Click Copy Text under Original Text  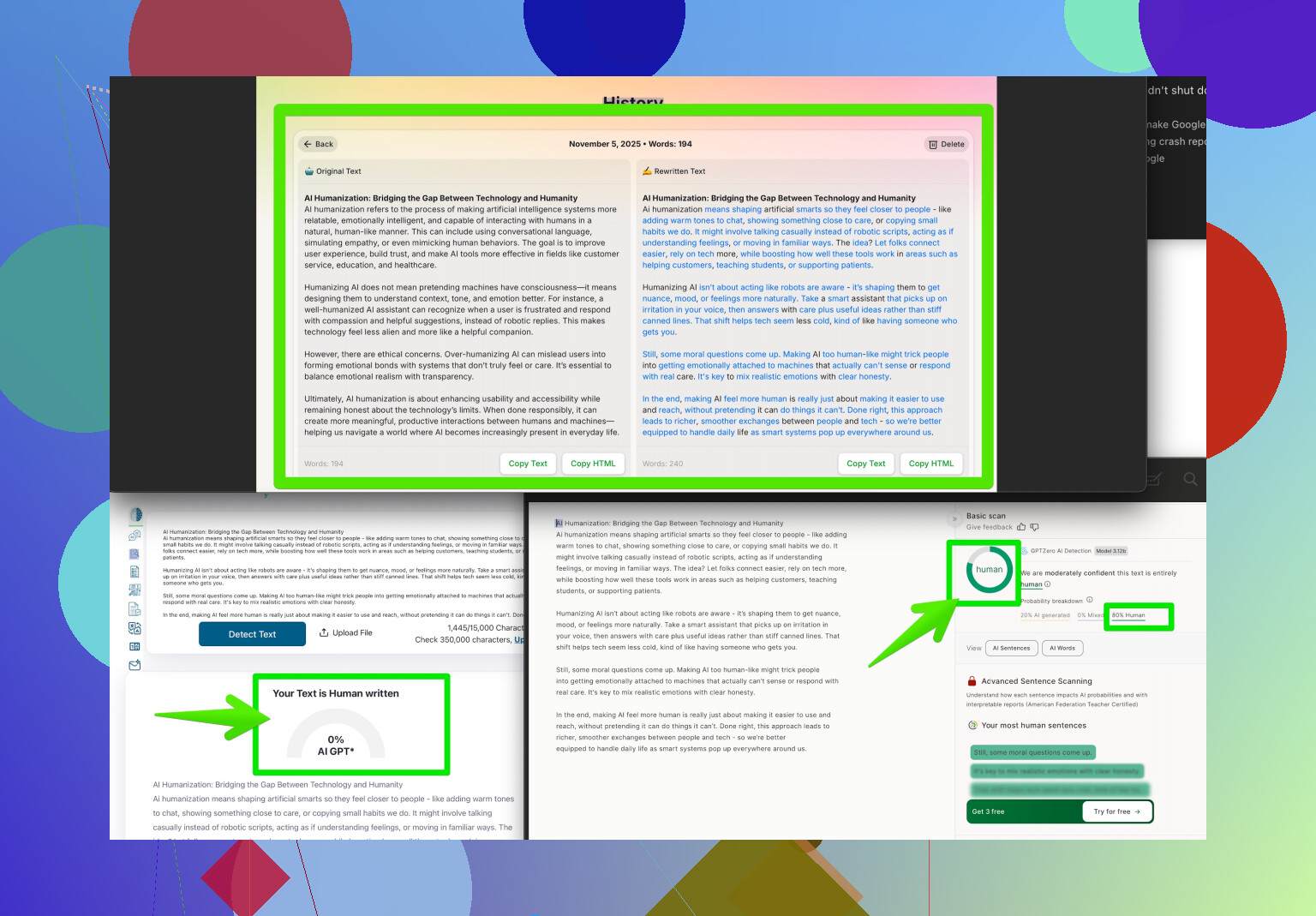click(528, 464)
